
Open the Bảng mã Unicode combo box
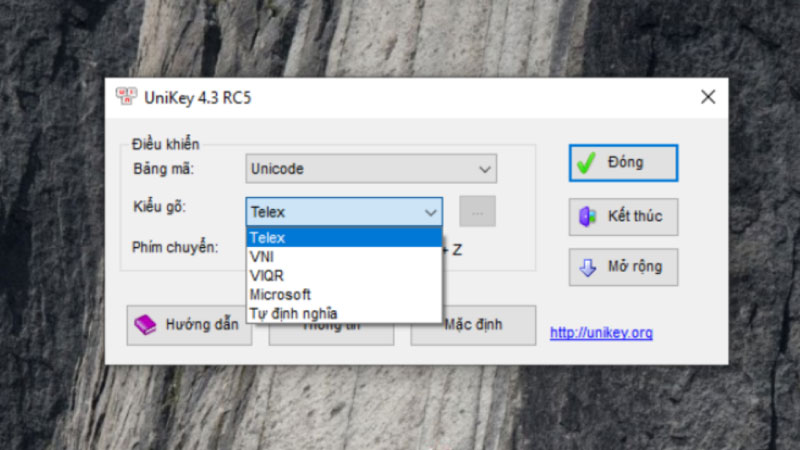click(x=371, y=168)
